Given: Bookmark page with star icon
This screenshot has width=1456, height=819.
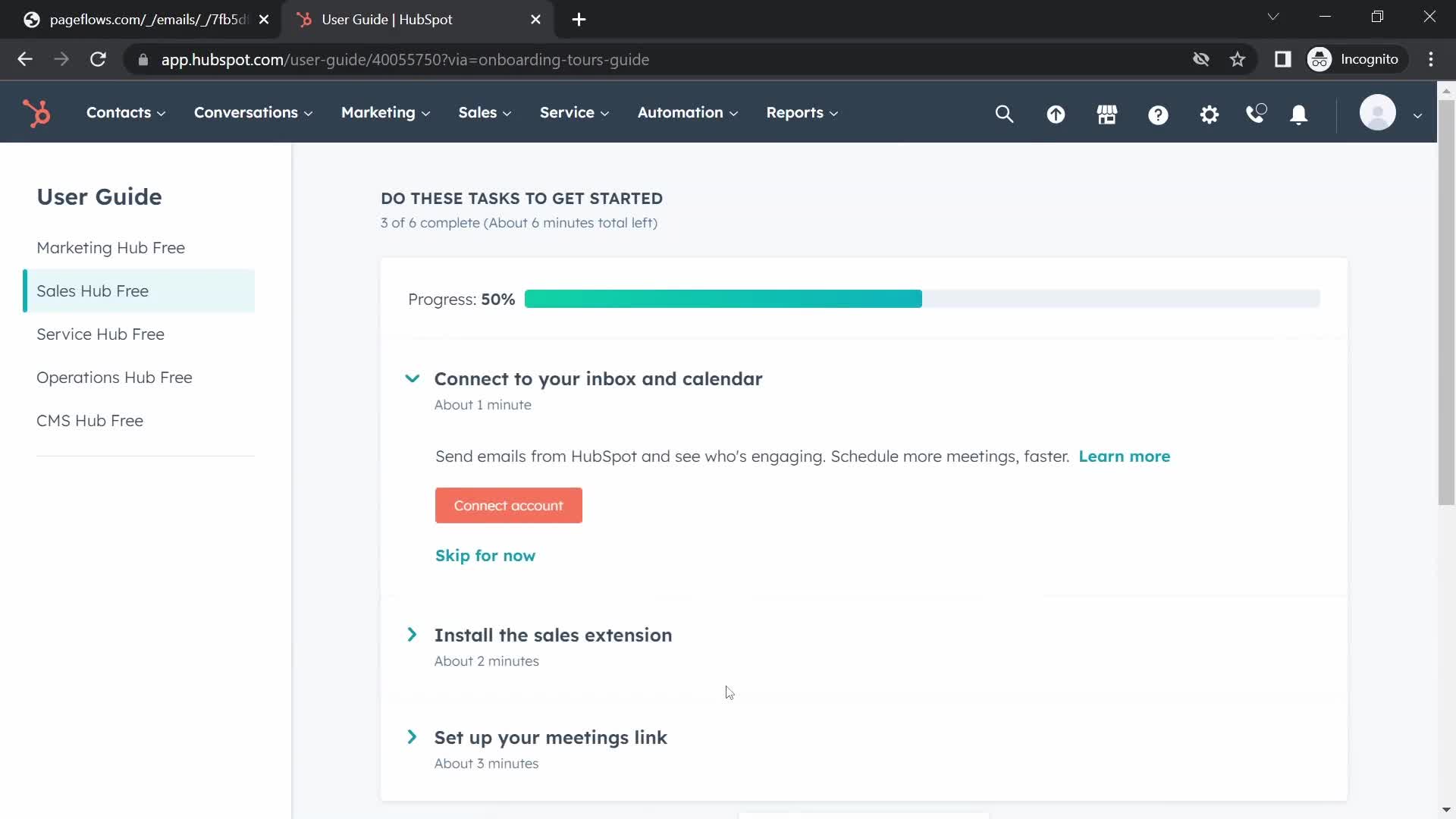Looking at the screenshot, I should click(x=1238, y=59).
